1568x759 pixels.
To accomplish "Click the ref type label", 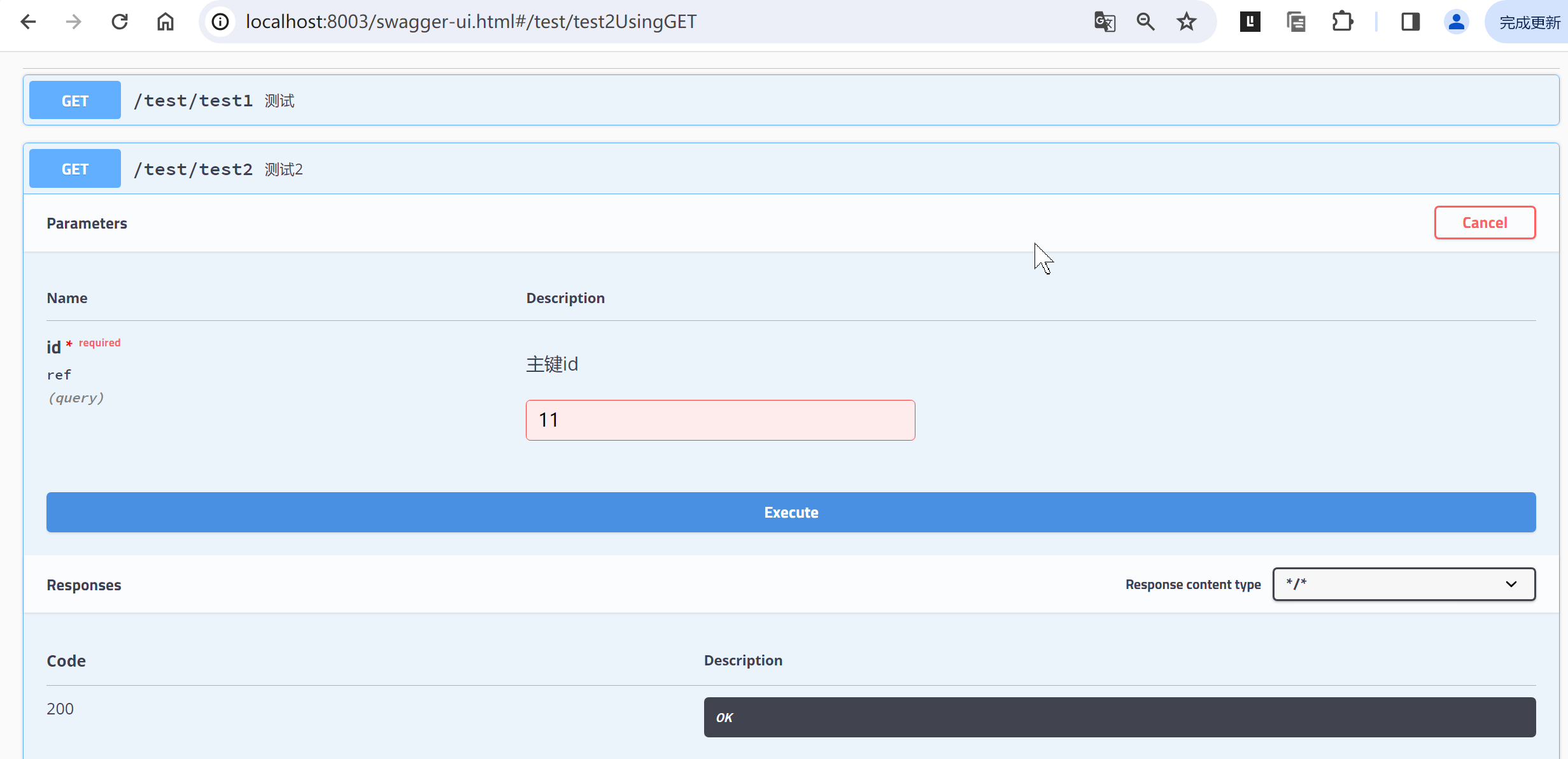I will 59,375.
